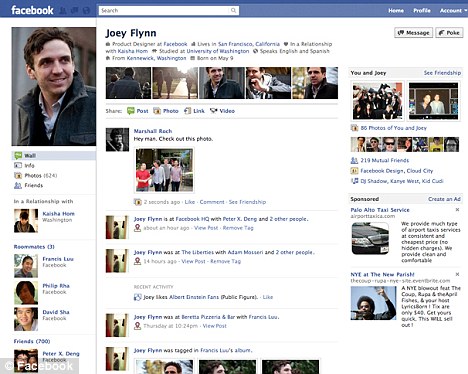Open Francis Luu roommate profile
The image size is (468, 374).
[58, 259]
